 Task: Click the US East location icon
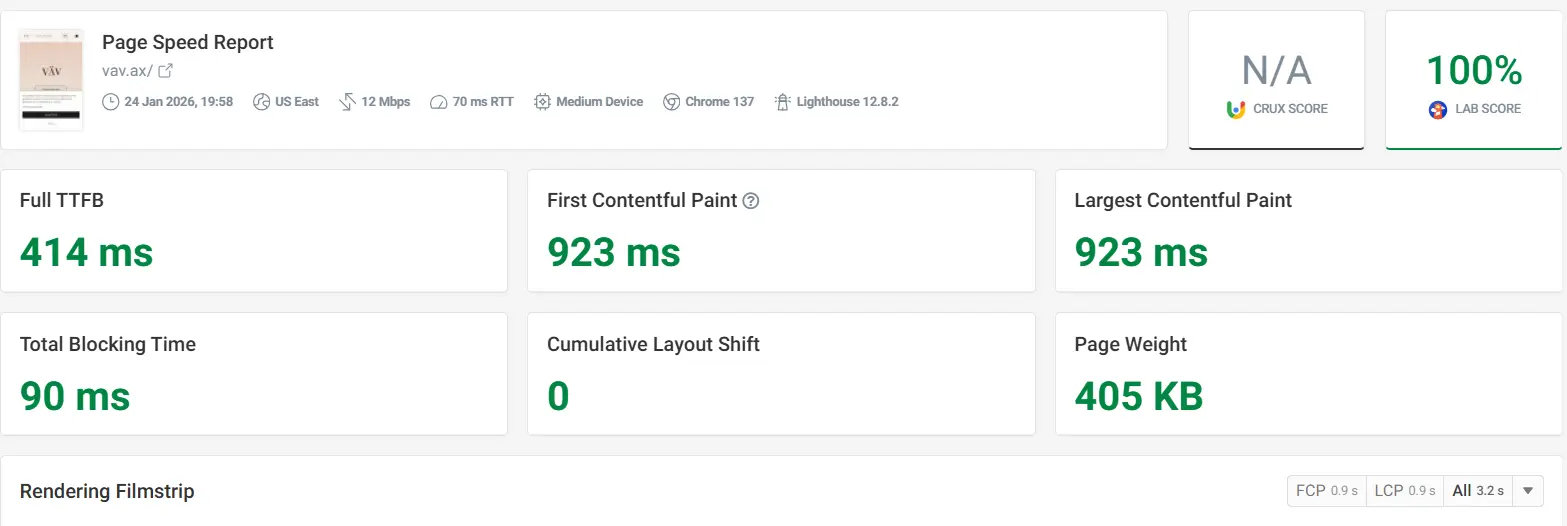click(262, 102)
